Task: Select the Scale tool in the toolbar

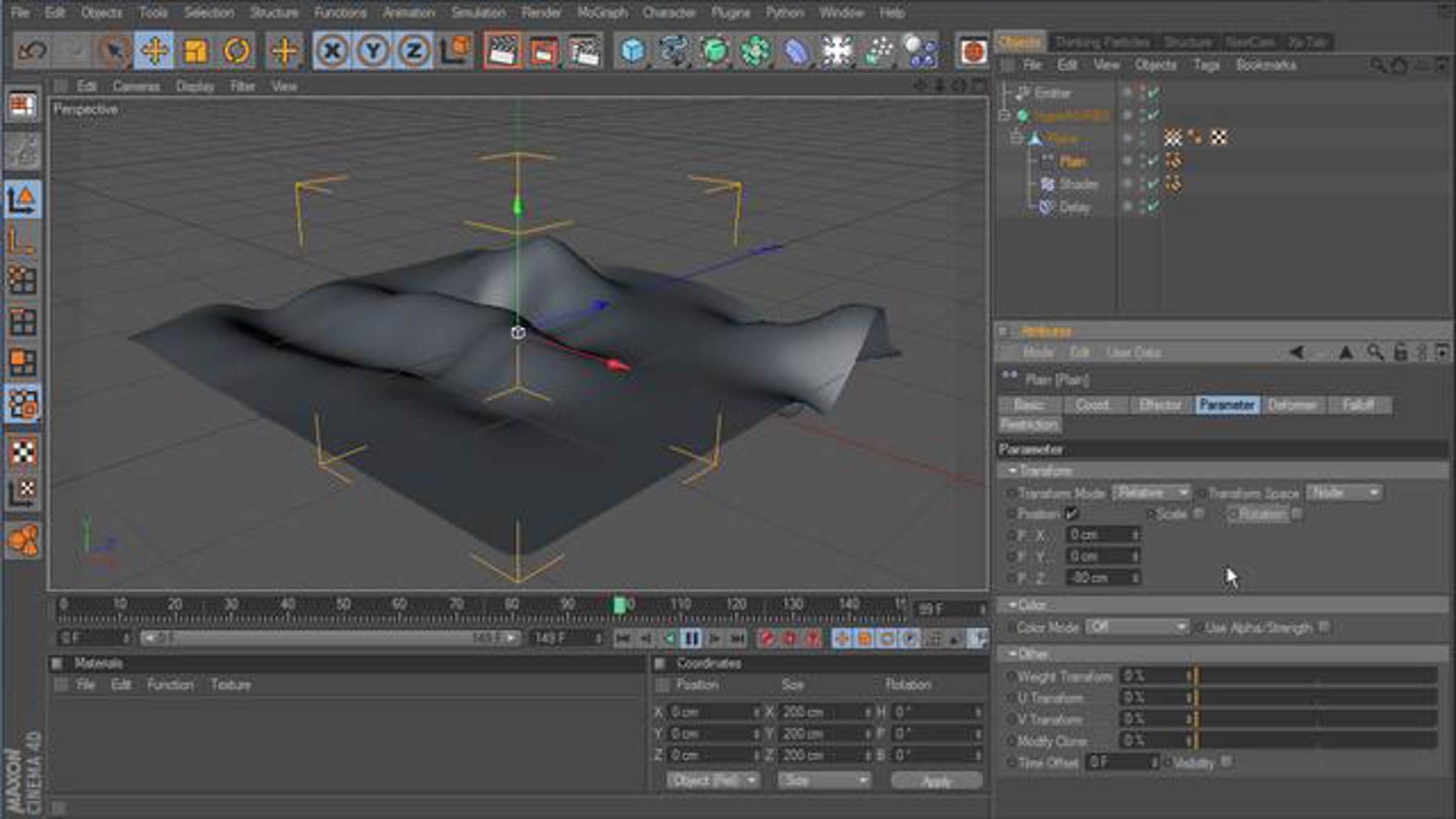Action: 195,52
